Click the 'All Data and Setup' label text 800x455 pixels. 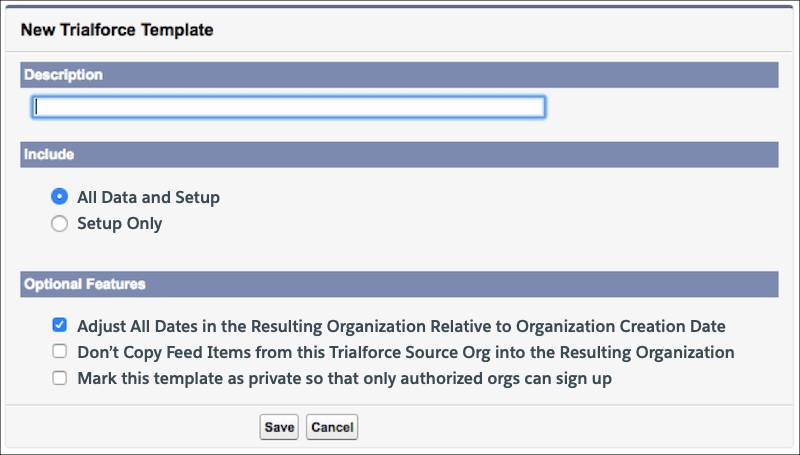coord(148,197)
